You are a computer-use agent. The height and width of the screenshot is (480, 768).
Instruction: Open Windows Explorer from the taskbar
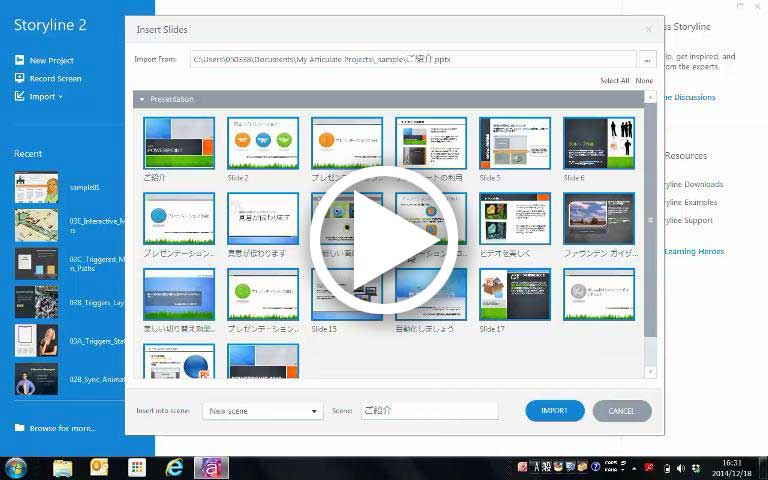tap(62, 468)
